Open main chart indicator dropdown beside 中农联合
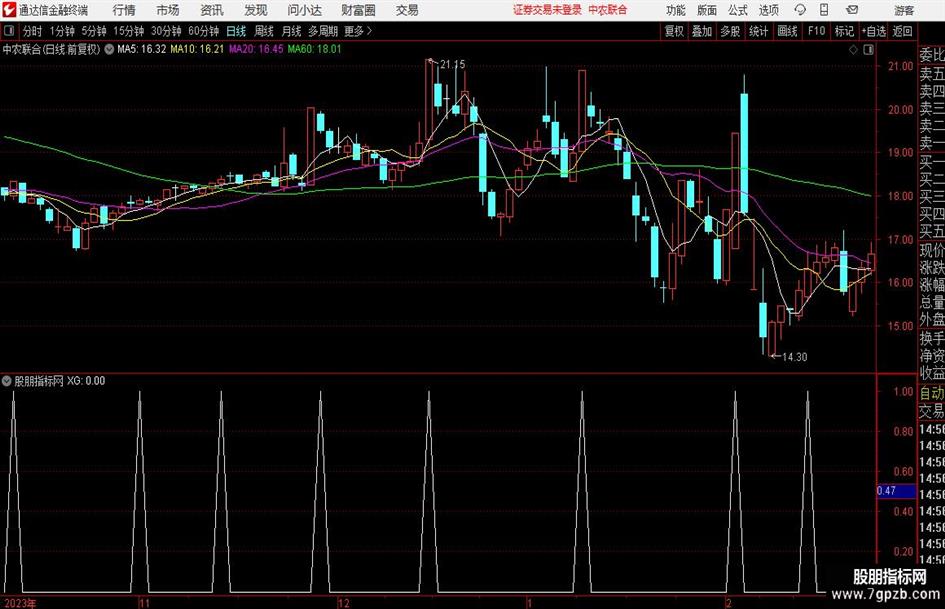Image resolution: width=945 pixels, height=609 pixels. click(109, 49)
